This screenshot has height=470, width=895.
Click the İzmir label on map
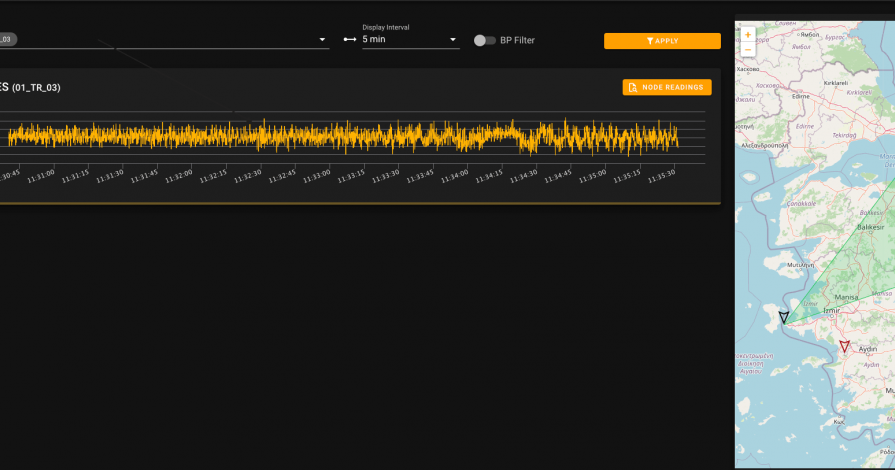pyautogui.click(x=830, y=310)
